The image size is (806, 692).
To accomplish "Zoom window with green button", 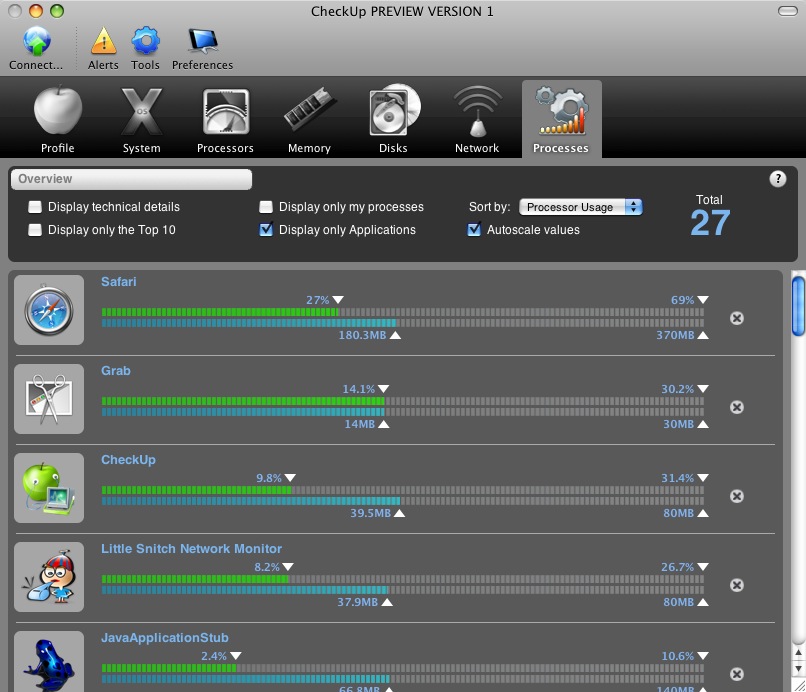I will coord(57,11).
